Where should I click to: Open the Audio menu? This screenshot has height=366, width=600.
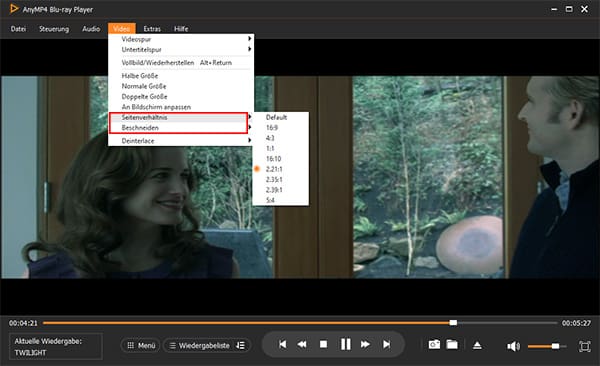pos(91,29)
